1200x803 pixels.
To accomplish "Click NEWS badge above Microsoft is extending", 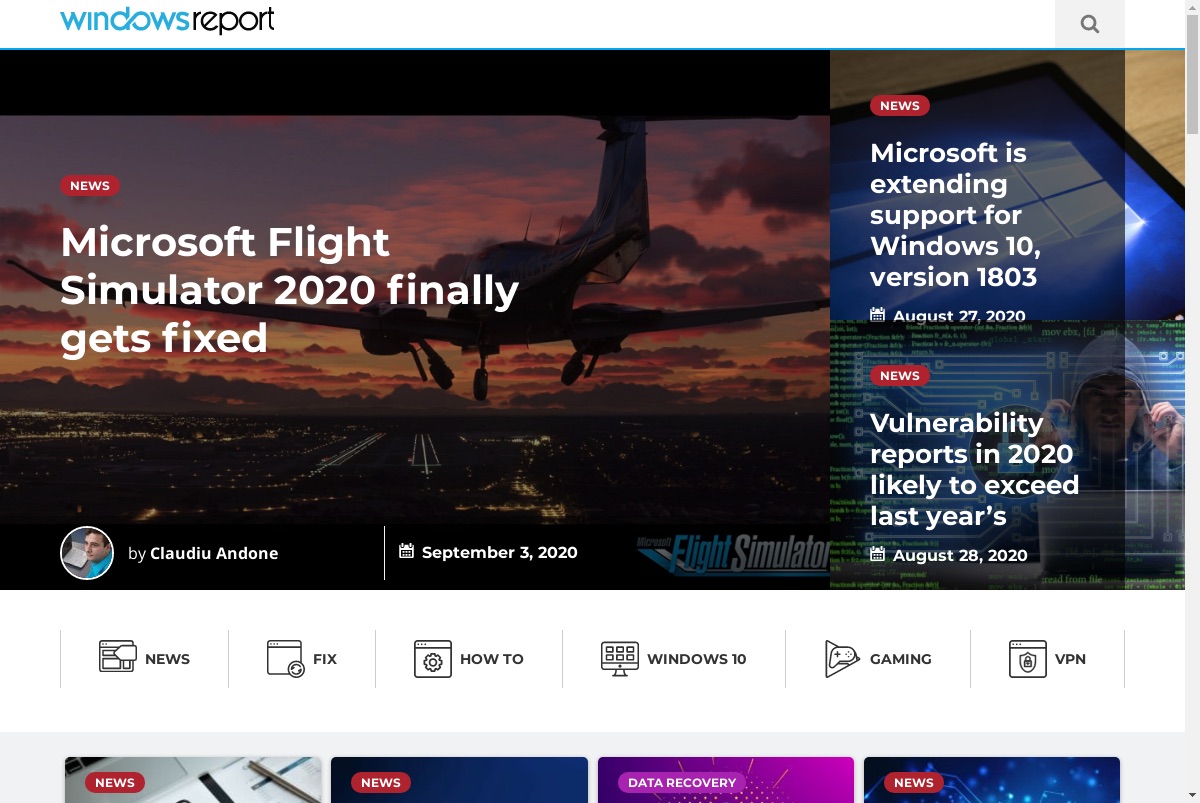I will pyautogui.click(x=900, y=106).
